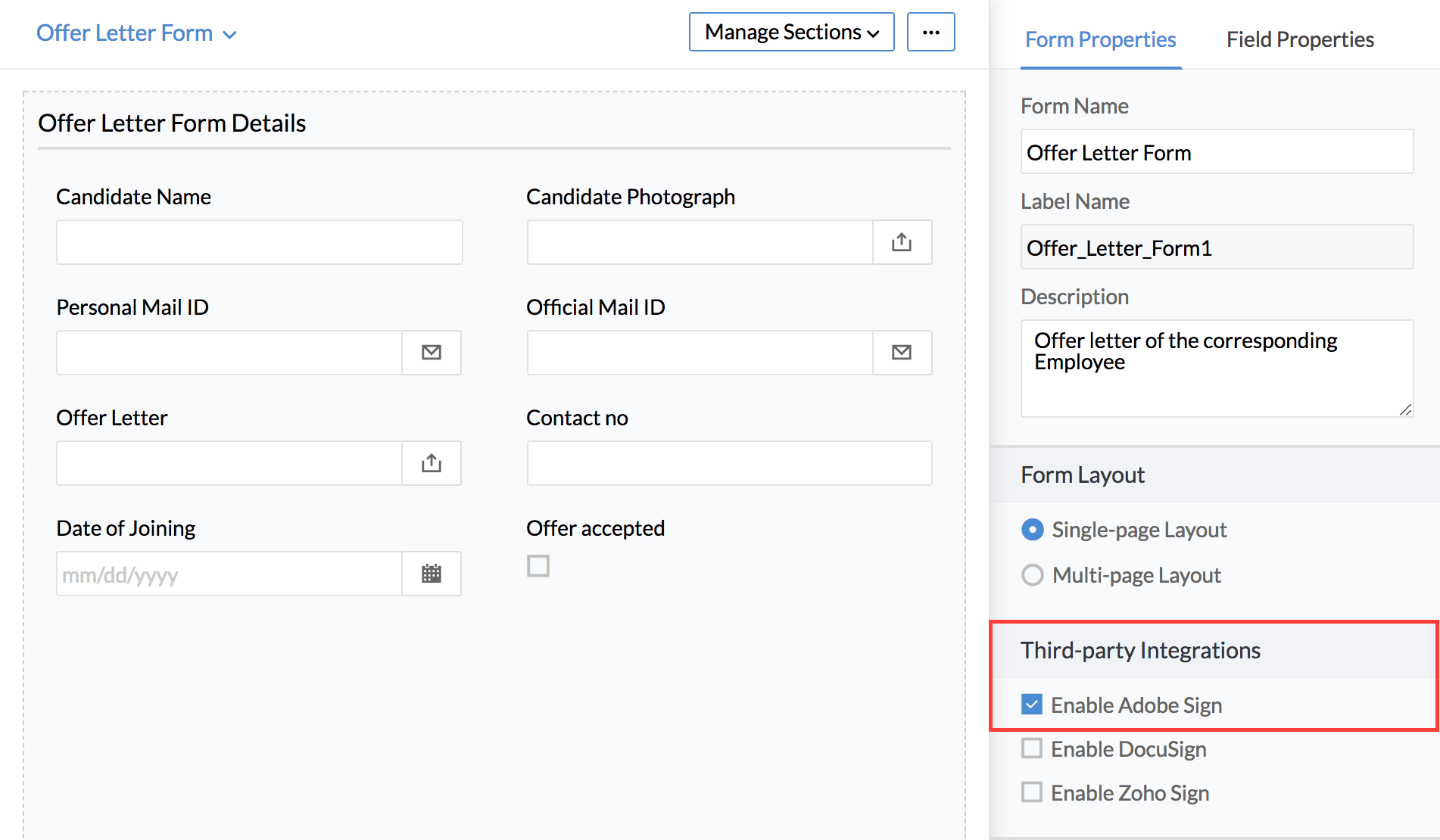Image resolution: width=1440 pixels, height=840 pixels.
Task: Click the Personal Mail ID envelope icon
Action: (432, 353)
